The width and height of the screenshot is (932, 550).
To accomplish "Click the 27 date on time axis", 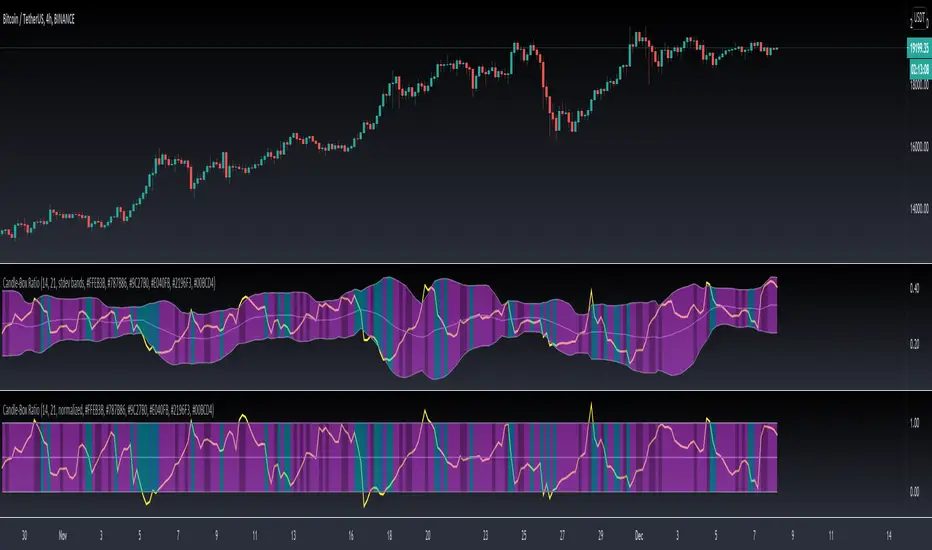I will (x=562, y=536).
